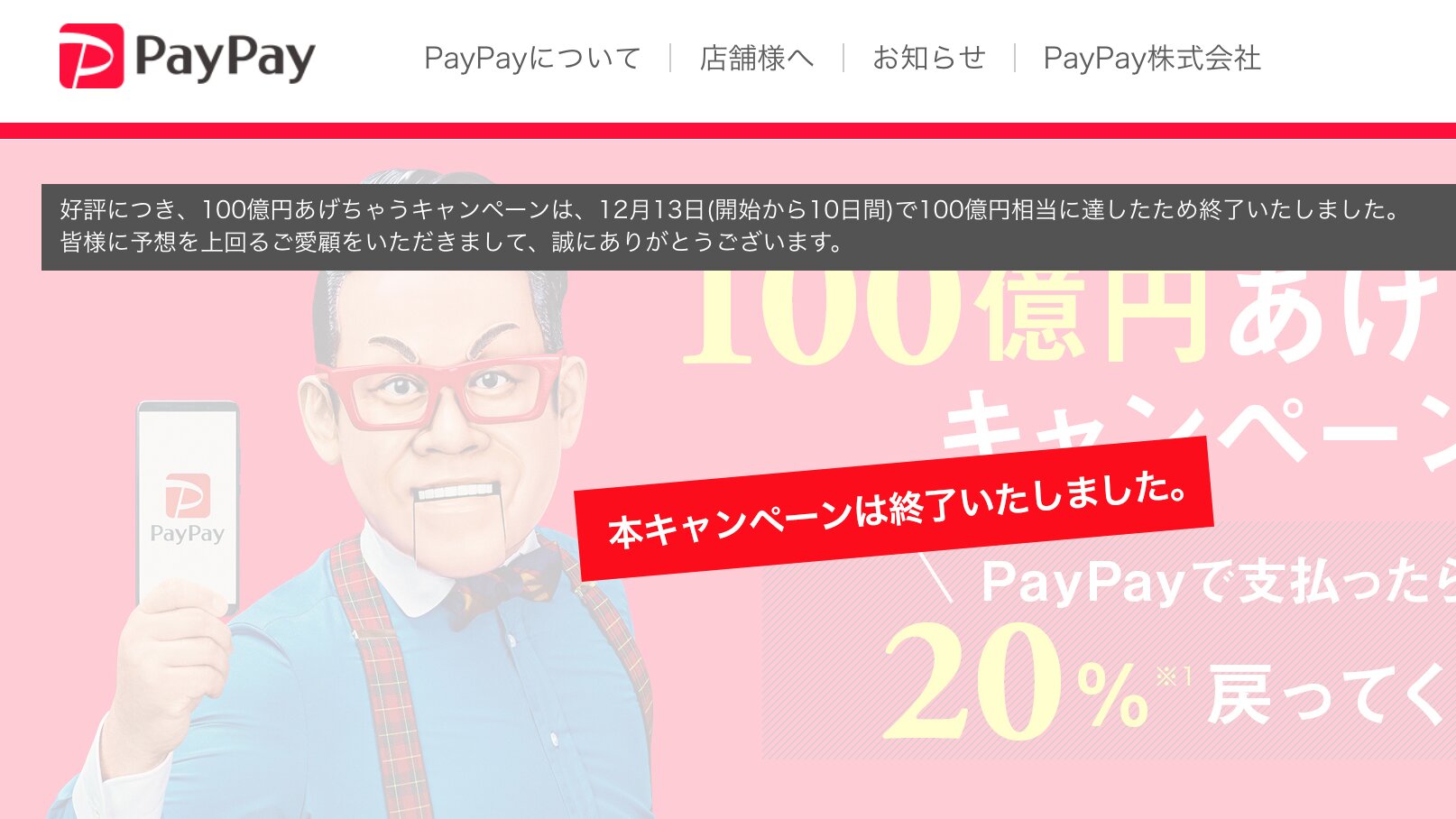Open the PayPayについて menu item
Viewport: 1456px width, 819px height.
(x=532, y=58)
